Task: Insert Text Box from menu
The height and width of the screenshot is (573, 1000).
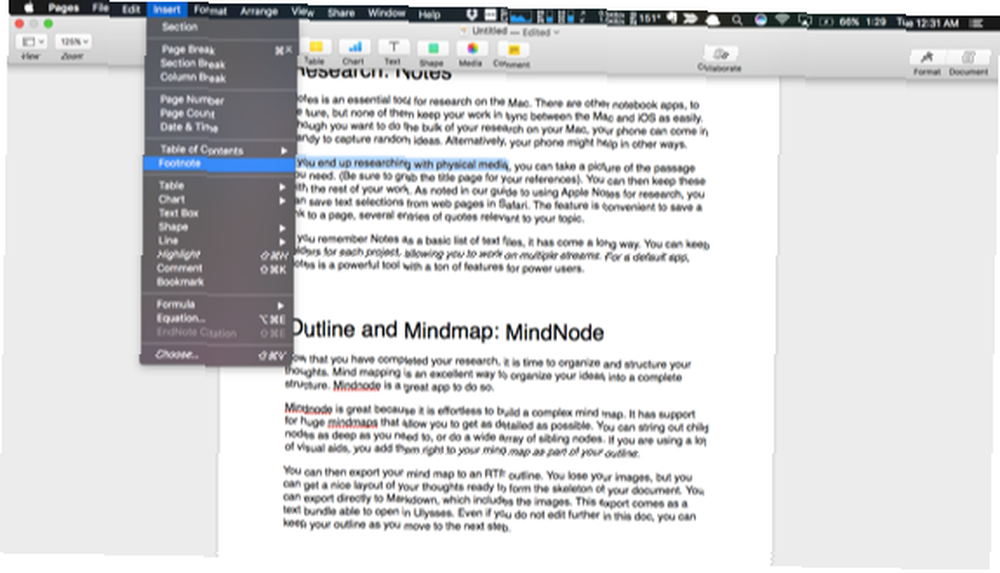Action: (219, 213)
